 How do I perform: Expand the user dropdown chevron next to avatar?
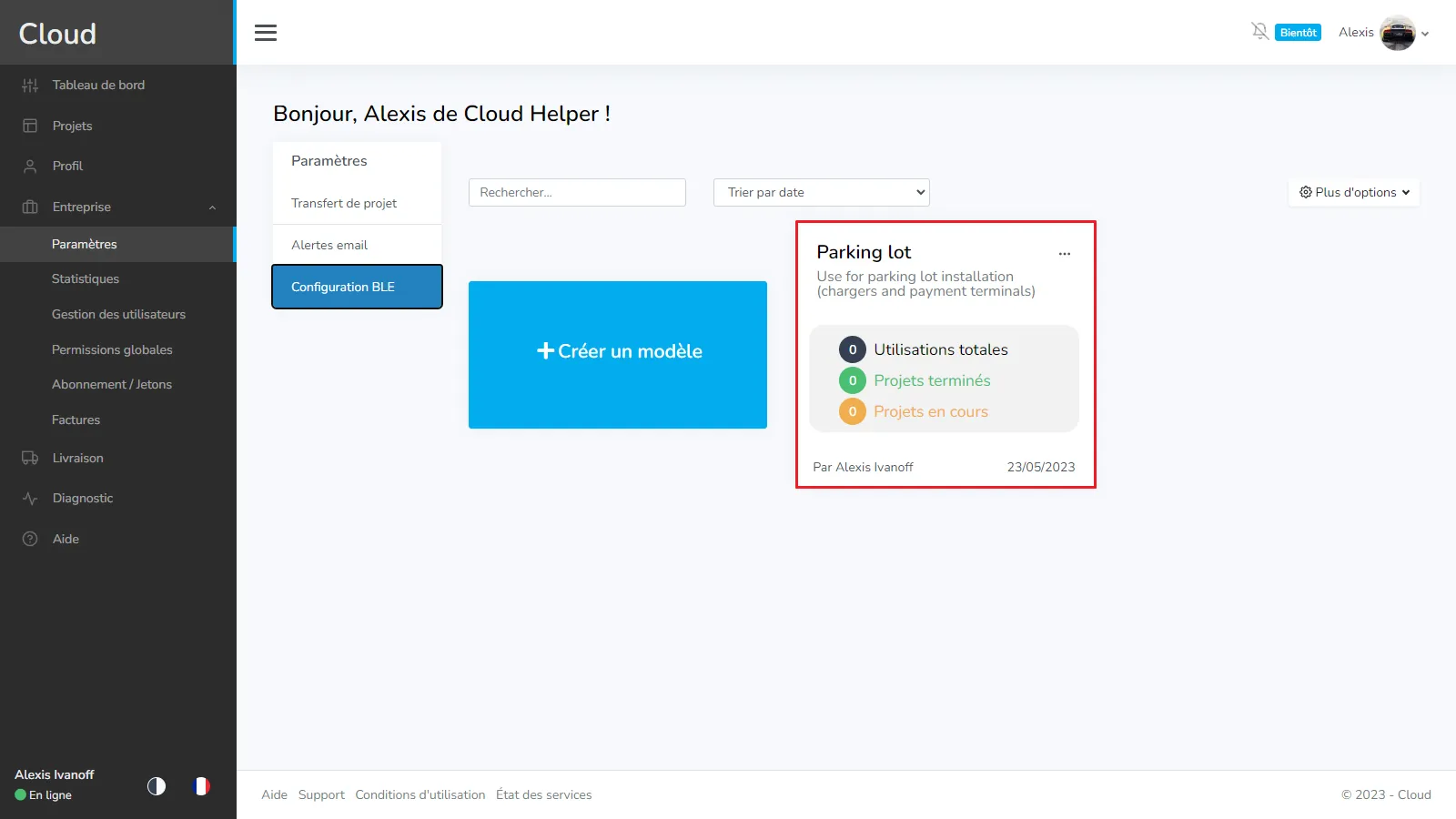1425,34
